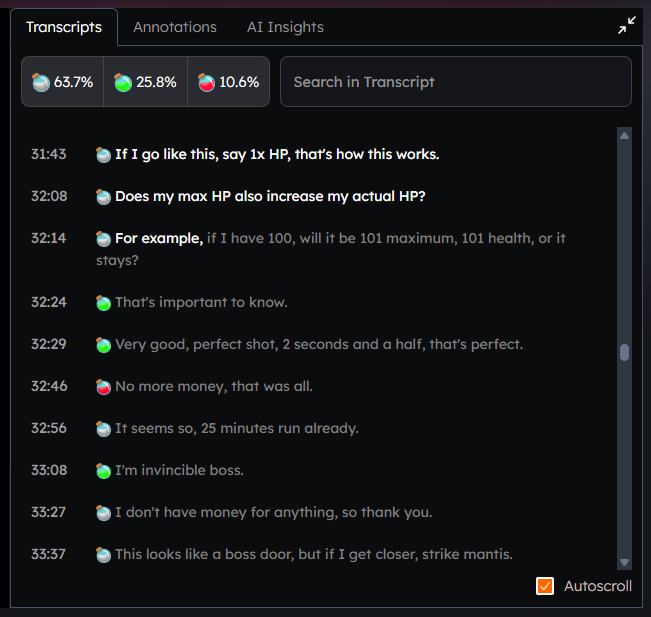Jump to timestamp 32:29
This screenshot has height=617, width=651.
[x=49, y=344]
